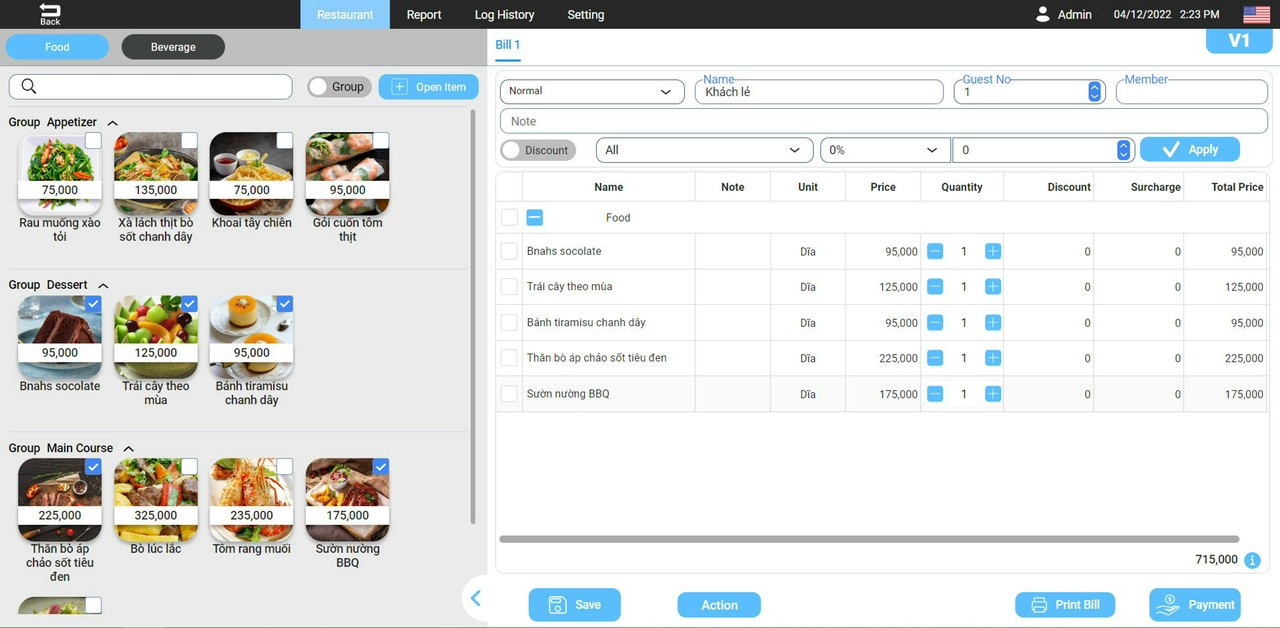Decrease quantity of Bnahs socolate with minus
Viewport: 1280px width, 628px height.
935,251
